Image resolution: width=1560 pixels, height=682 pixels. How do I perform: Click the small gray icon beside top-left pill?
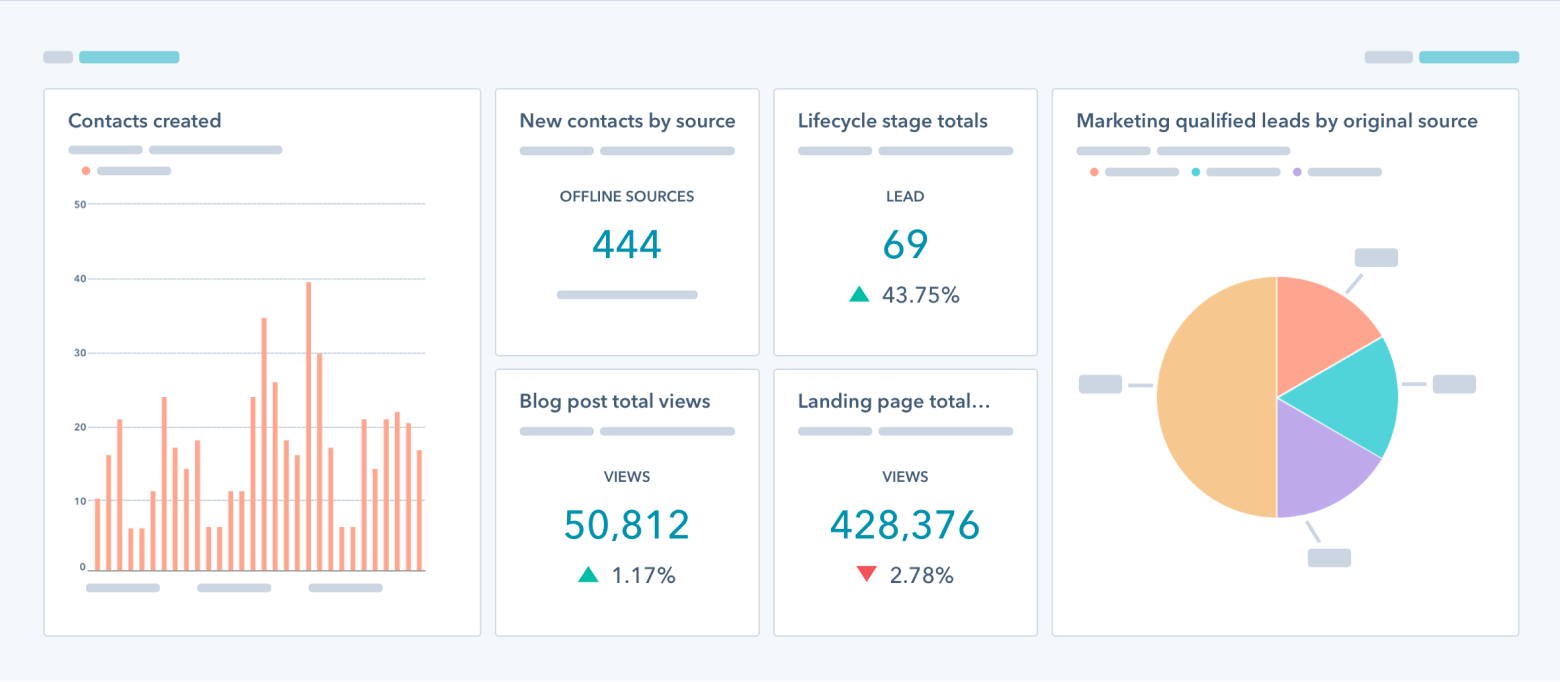tap(57, 57)
